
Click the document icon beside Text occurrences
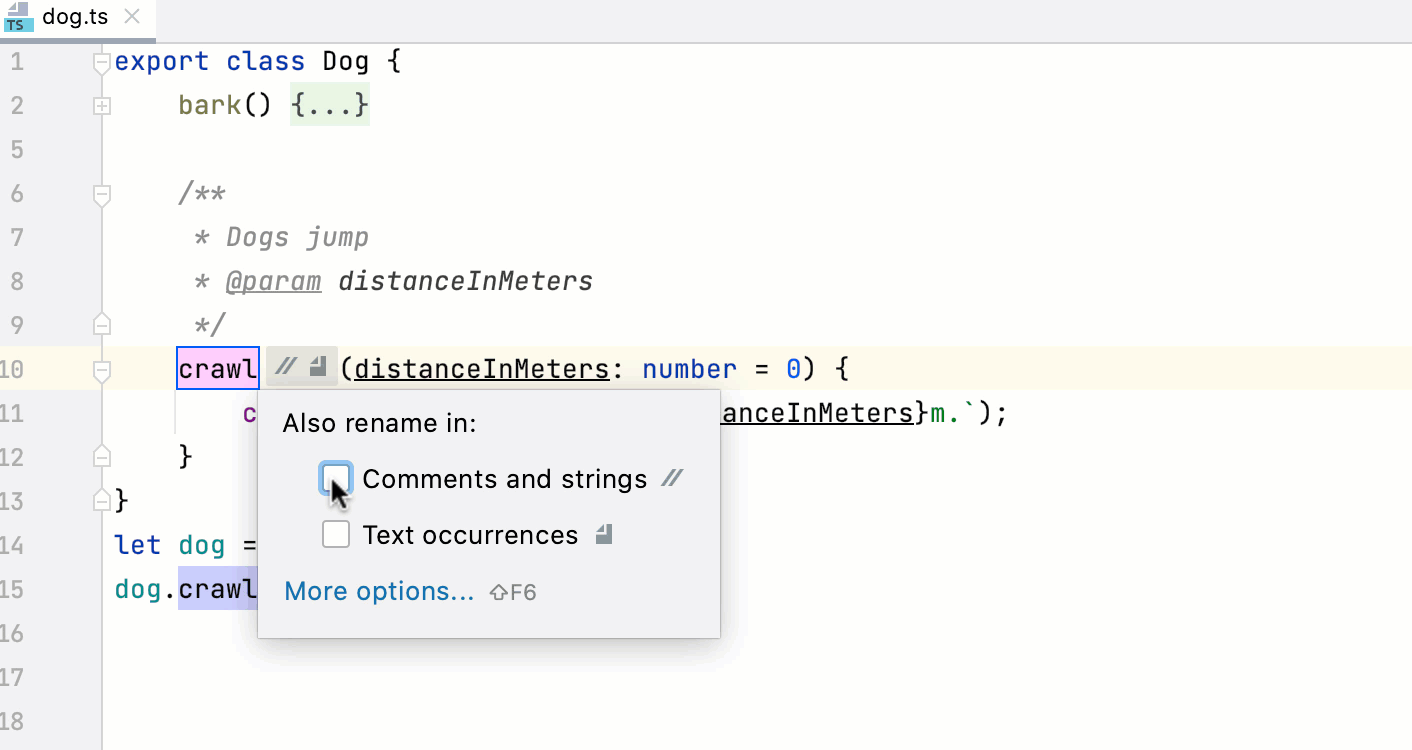point(603,535)
